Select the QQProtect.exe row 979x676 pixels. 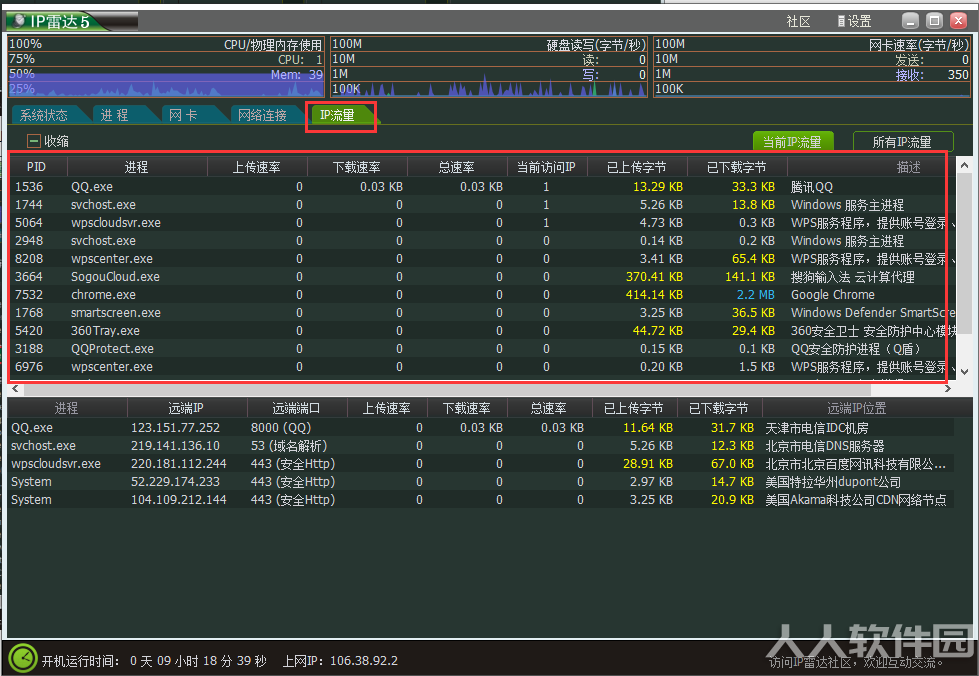click(480, 349)
